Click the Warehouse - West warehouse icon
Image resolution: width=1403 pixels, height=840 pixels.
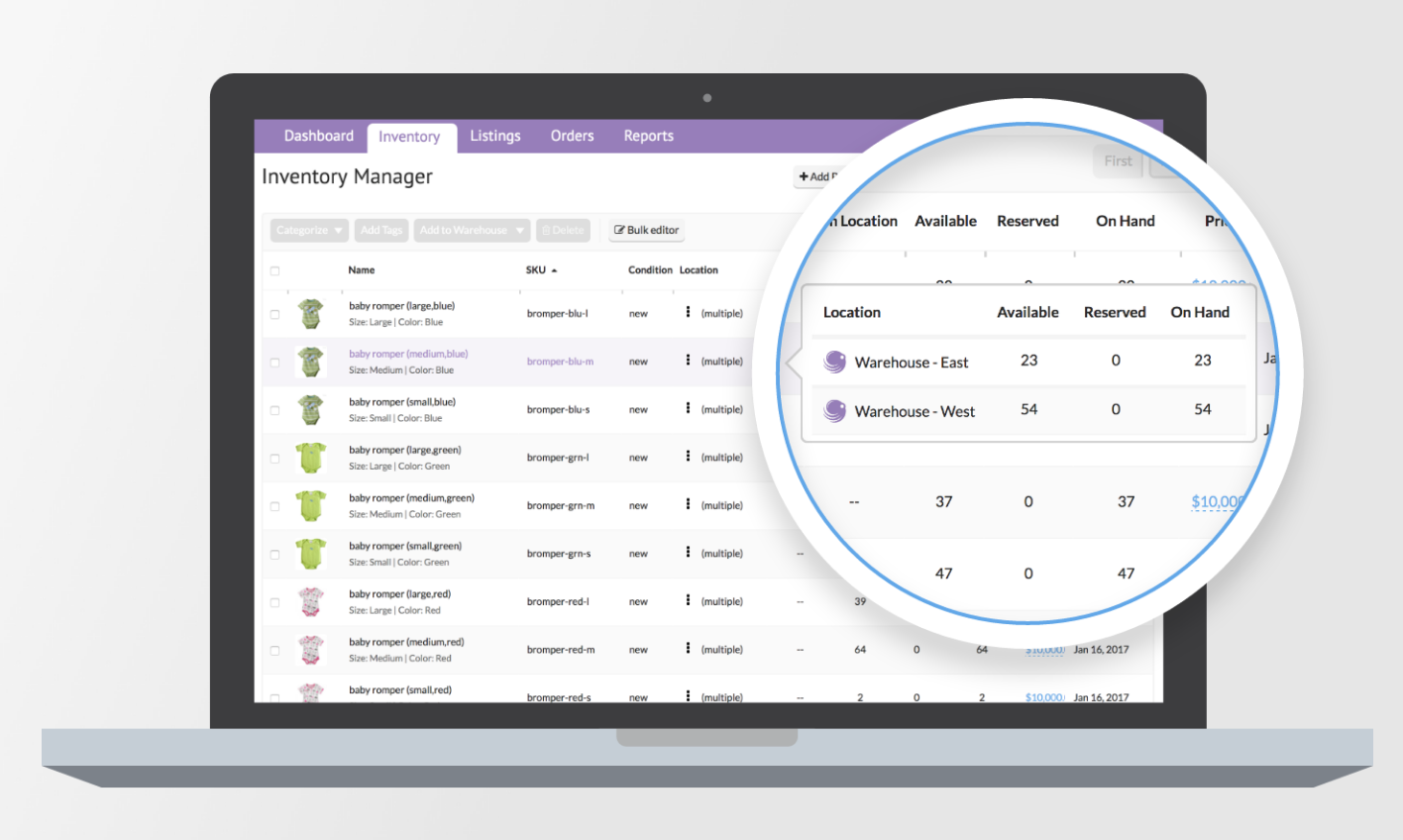[x=834, y=410]
